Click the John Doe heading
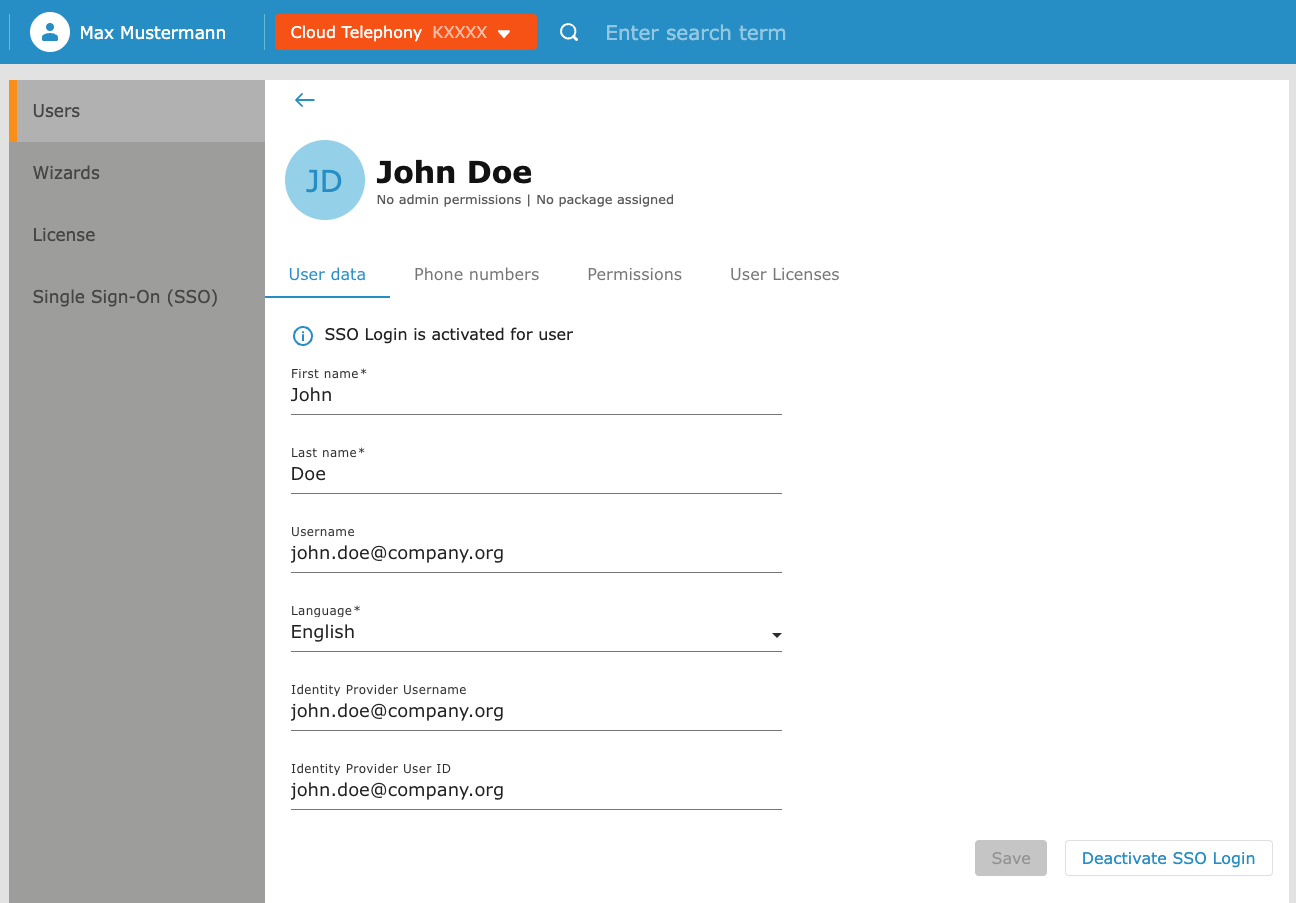The image size is (1296, 903). (x=454, y=172)
